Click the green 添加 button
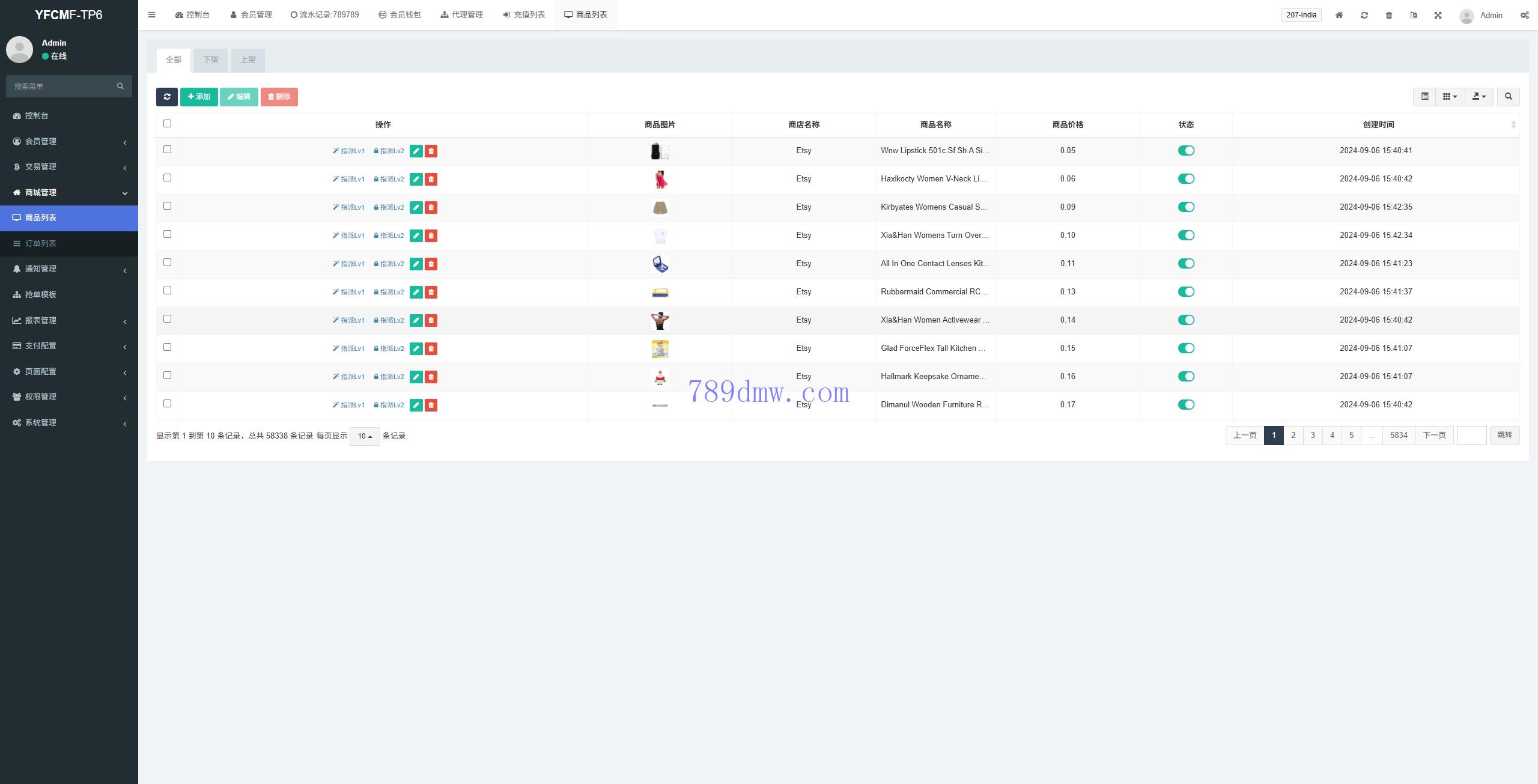This screenshot has width=1538, height=784. (199, 97)
